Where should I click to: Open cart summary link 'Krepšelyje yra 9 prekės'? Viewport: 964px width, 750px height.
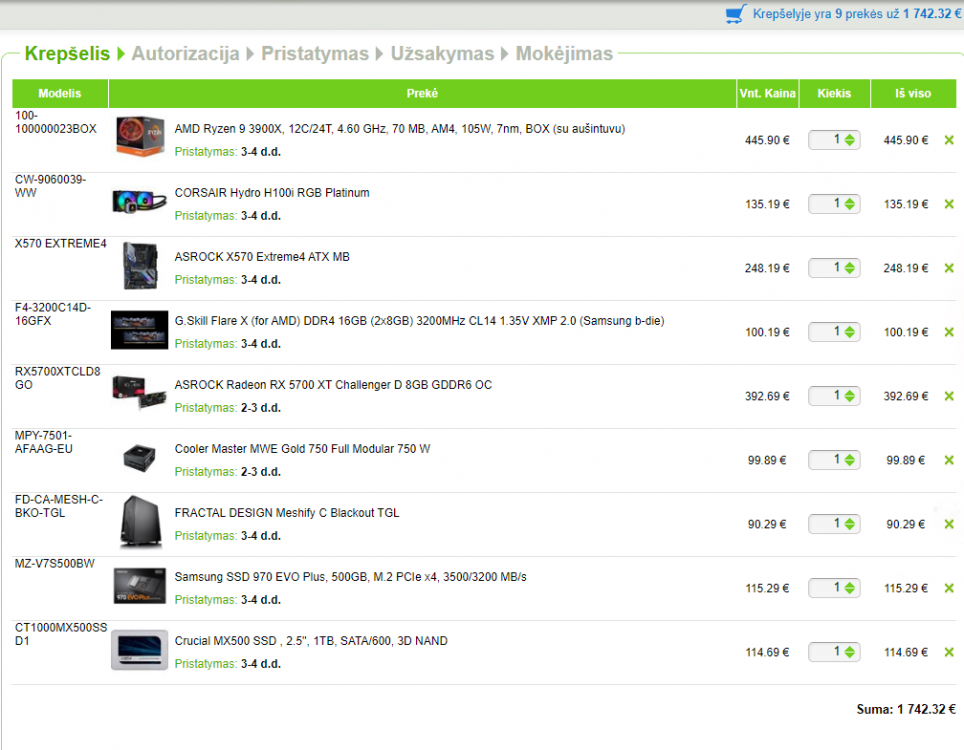pos(856,14)
